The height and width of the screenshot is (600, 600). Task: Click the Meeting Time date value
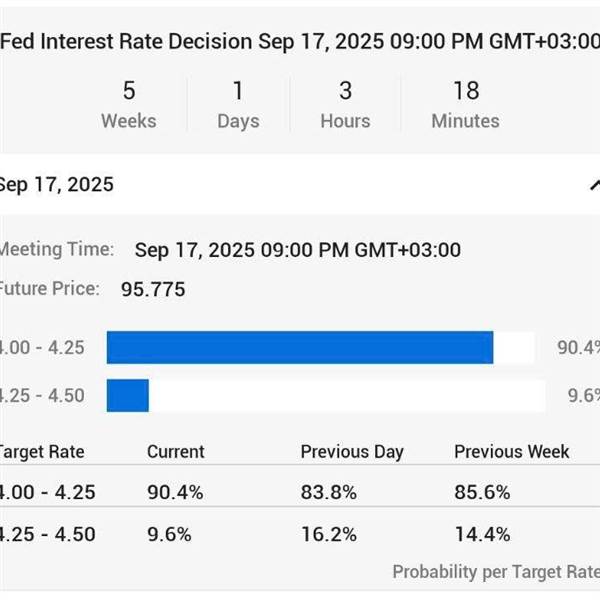point(297,250)
